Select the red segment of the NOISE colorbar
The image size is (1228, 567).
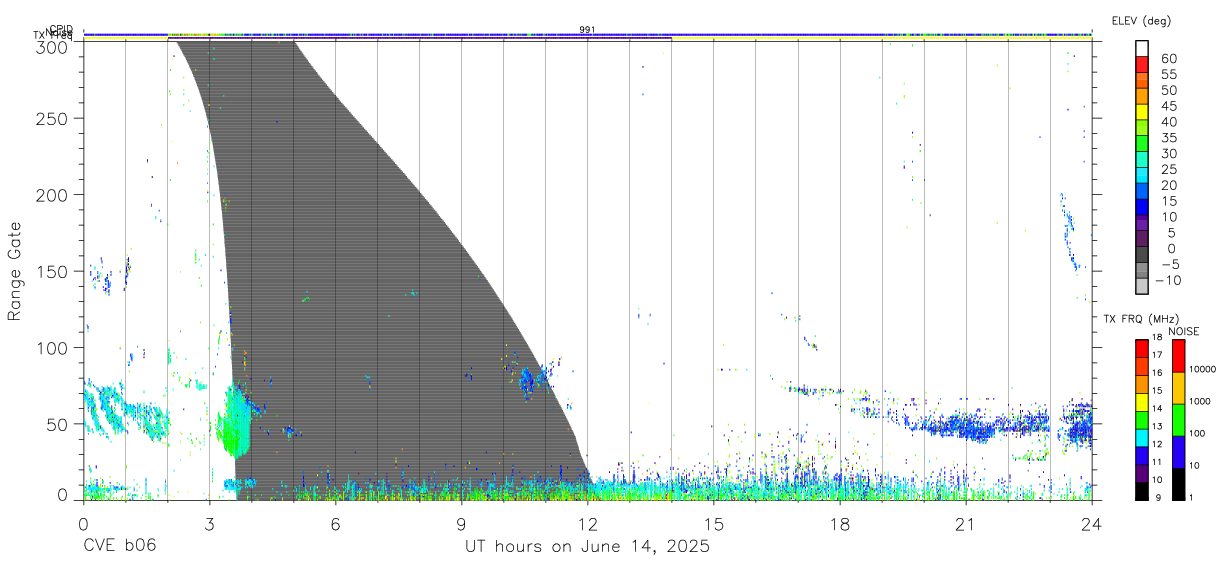pyautogui.click(x=1179, y=356)
